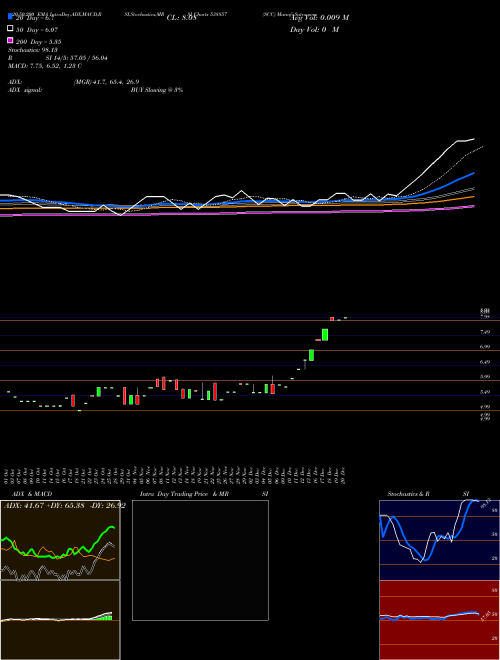Click the 'Avg Vol: 0.009 M' label
500x660 pixels.
pos(319,18)
